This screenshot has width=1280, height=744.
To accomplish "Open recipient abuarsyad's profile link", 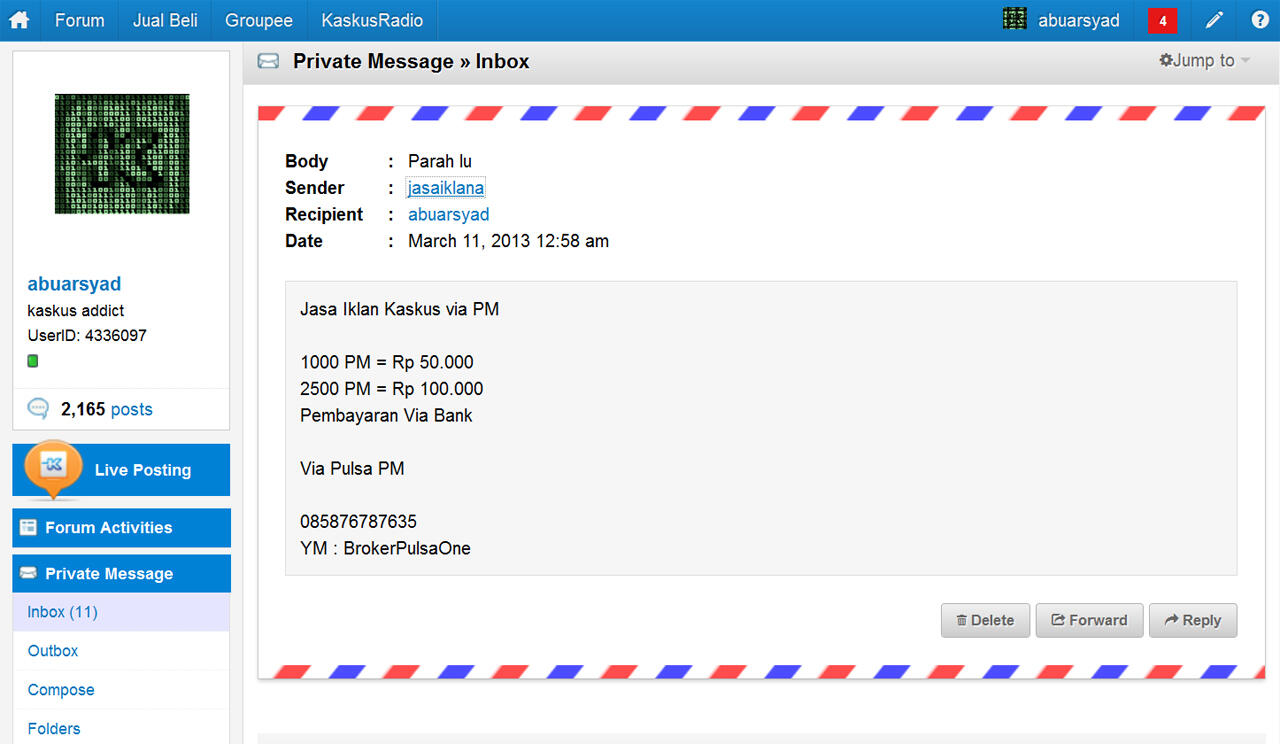I will tap(449, 214).
